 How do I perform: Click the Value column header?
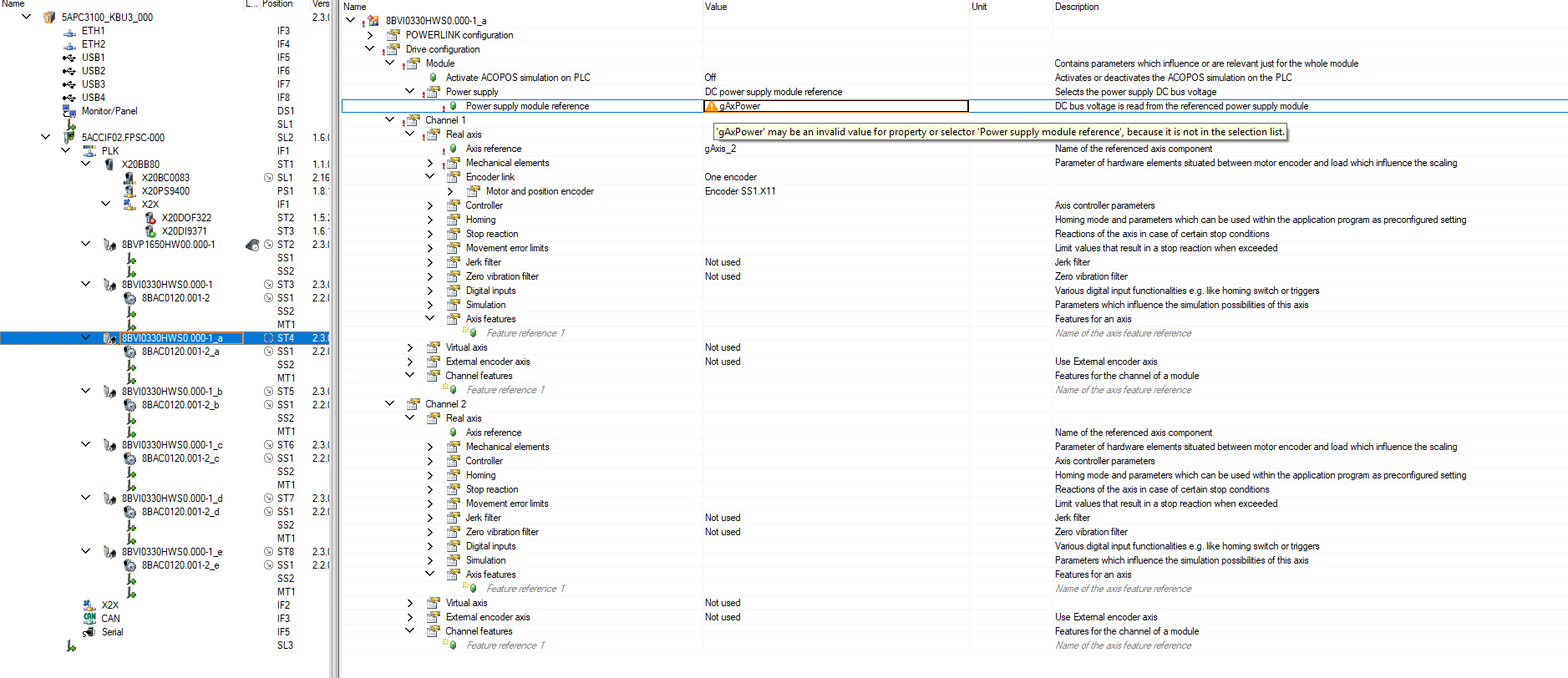[716, 7]
